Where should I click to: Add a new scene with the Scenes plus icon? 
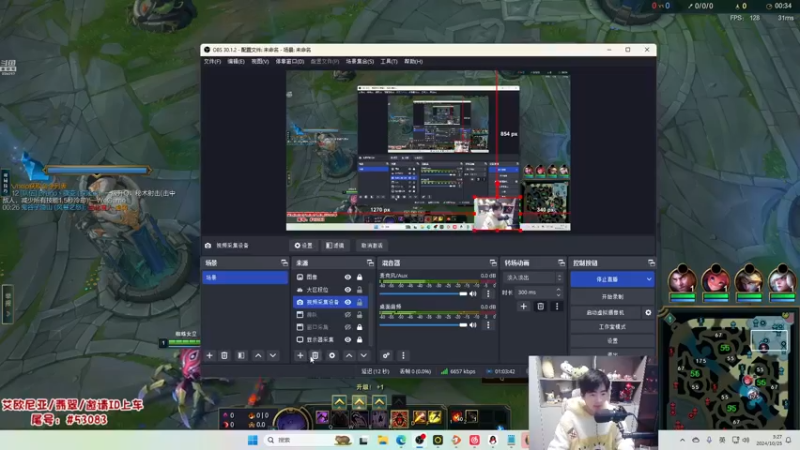coord(209,355)
